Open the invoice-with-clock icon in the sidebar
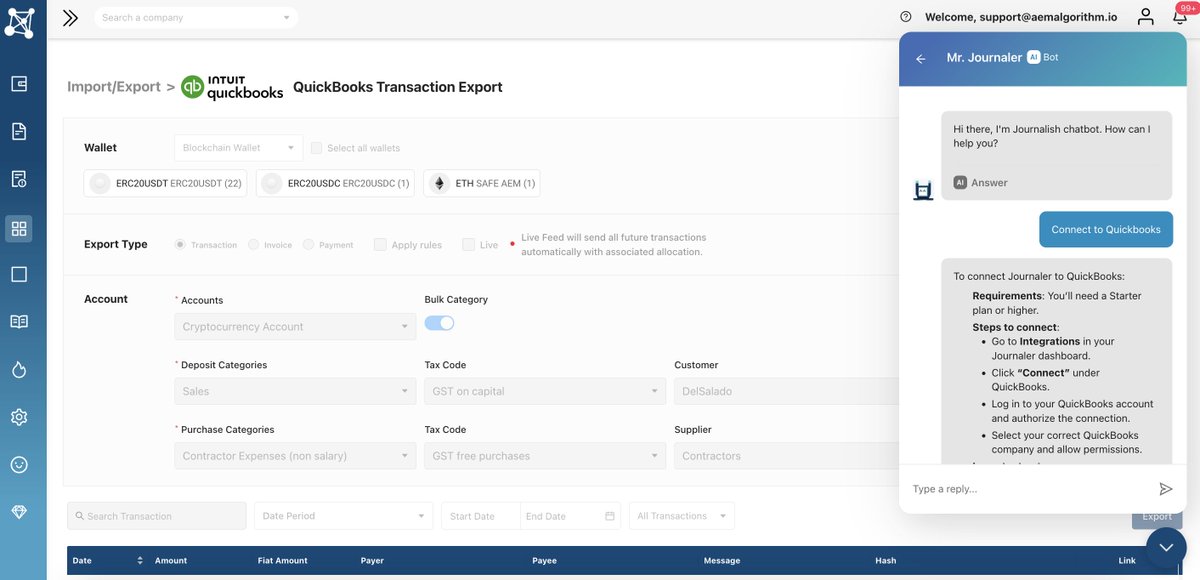The image size is (1200, 580). (19, 179)
